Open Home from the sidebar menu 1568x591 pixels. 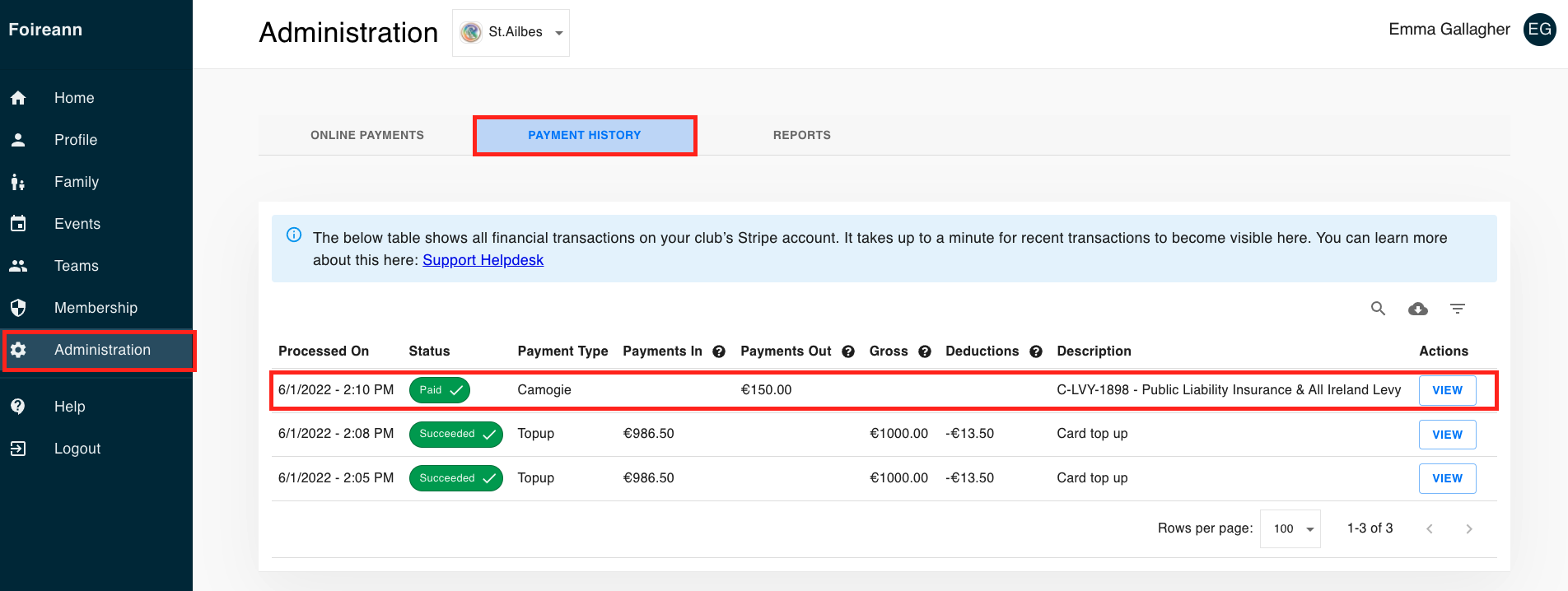[74, 98]
